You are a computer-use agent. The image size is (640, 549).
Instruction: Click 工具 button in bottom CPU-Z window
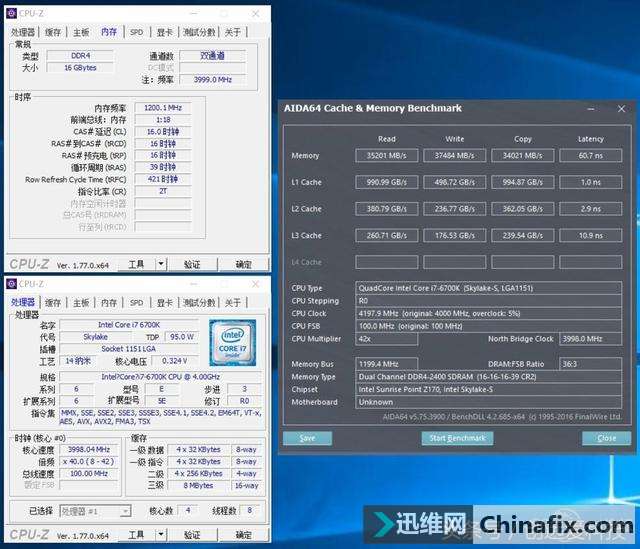pos(136,535)
